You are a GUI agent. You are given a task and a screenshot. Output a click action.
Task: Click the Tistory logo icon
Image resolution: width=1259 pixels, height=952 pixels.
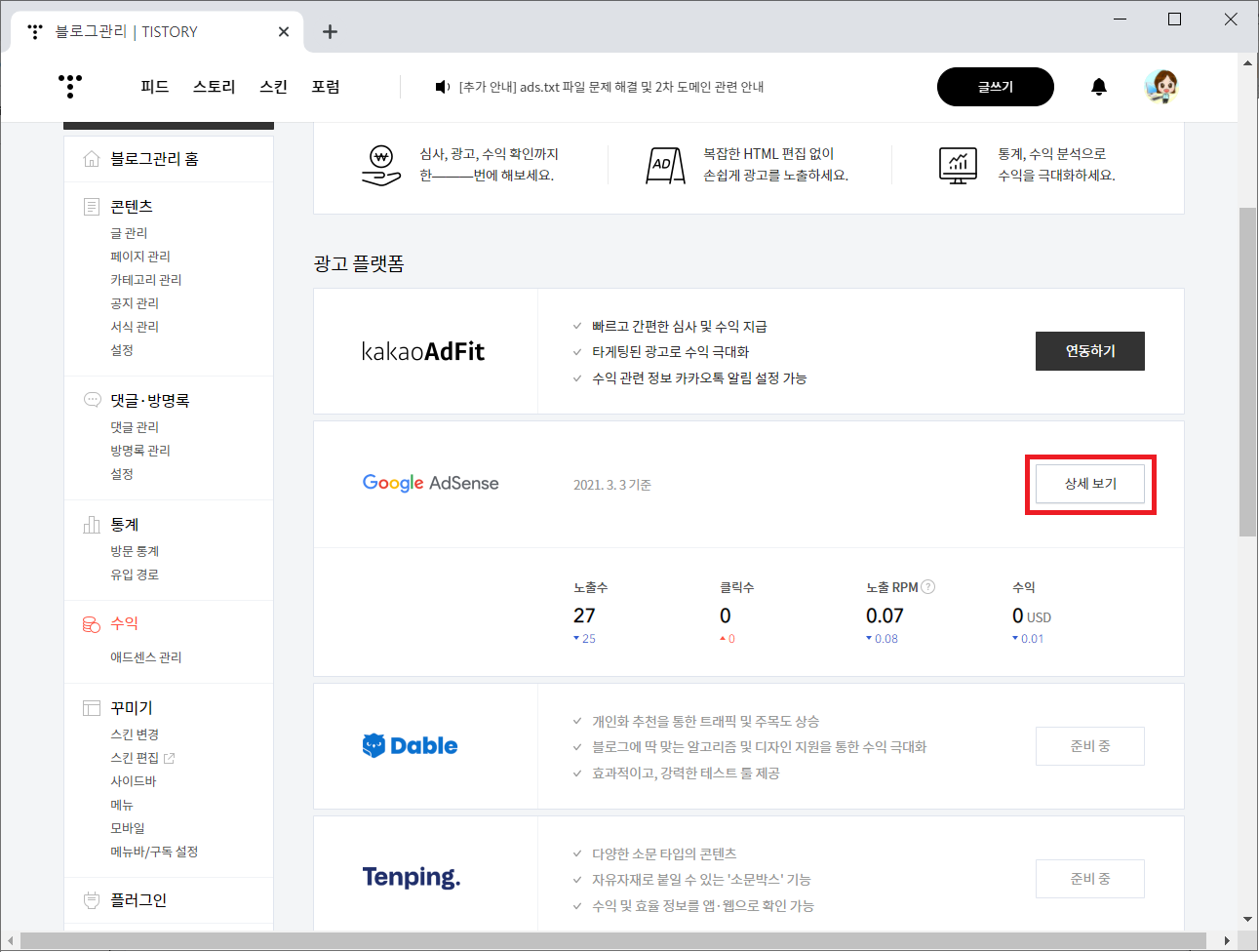[x=70, y=86]
